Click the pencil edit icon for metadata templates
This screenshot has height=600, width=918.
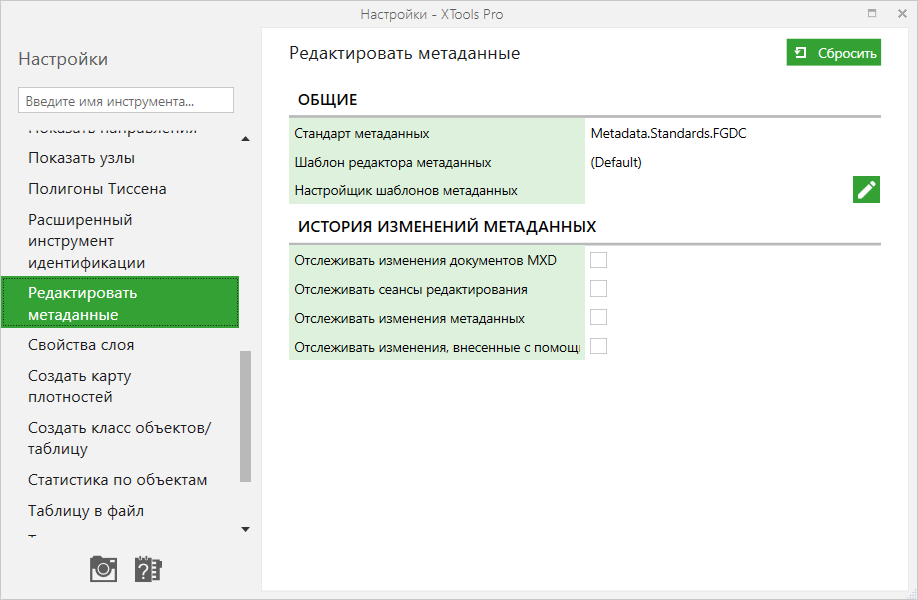pos(866,190)
